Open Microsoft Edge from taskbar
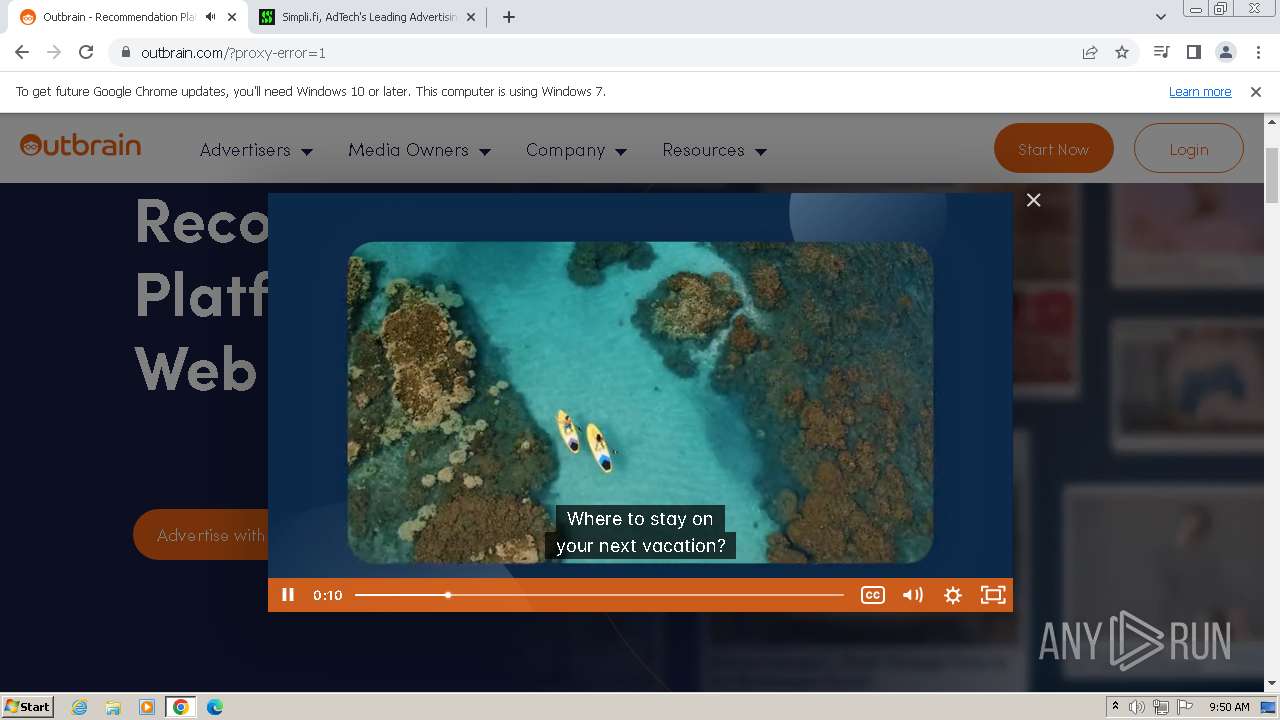The image size is (1280, 720). point(215,707)
